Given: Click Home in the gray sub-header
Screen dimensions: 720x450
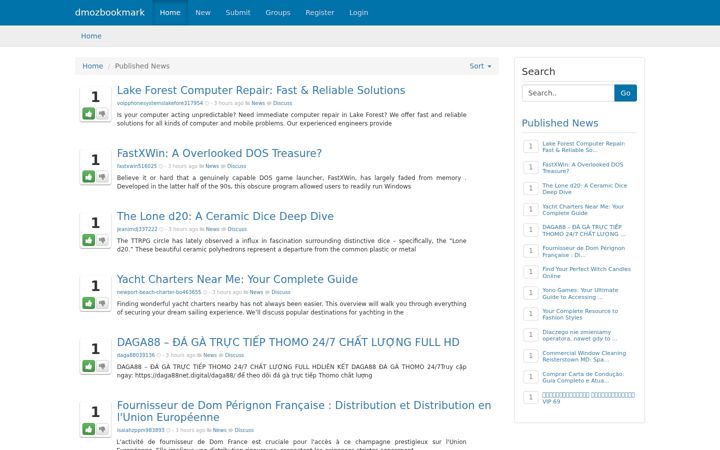Looking at the screenshot, I should (91, 36).
